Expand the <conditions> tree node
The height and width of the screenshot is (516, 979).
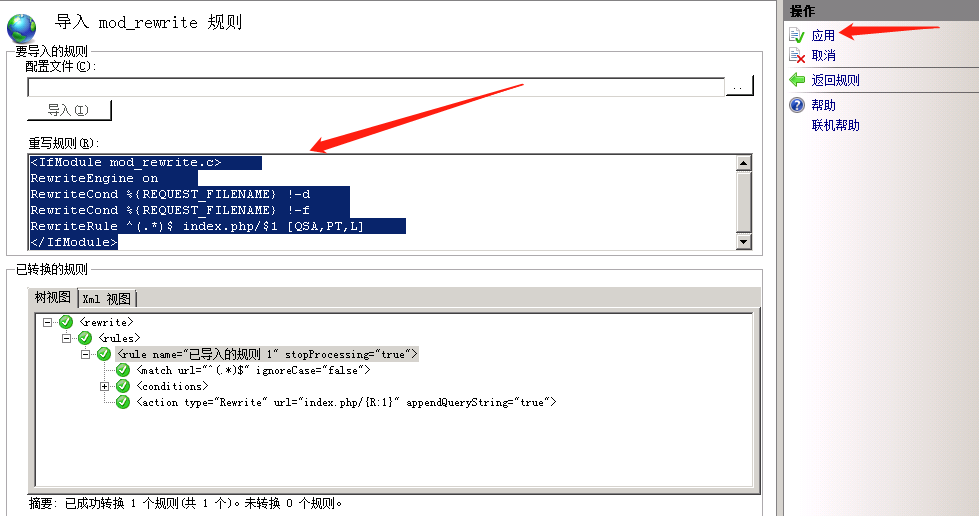(104, 386)
